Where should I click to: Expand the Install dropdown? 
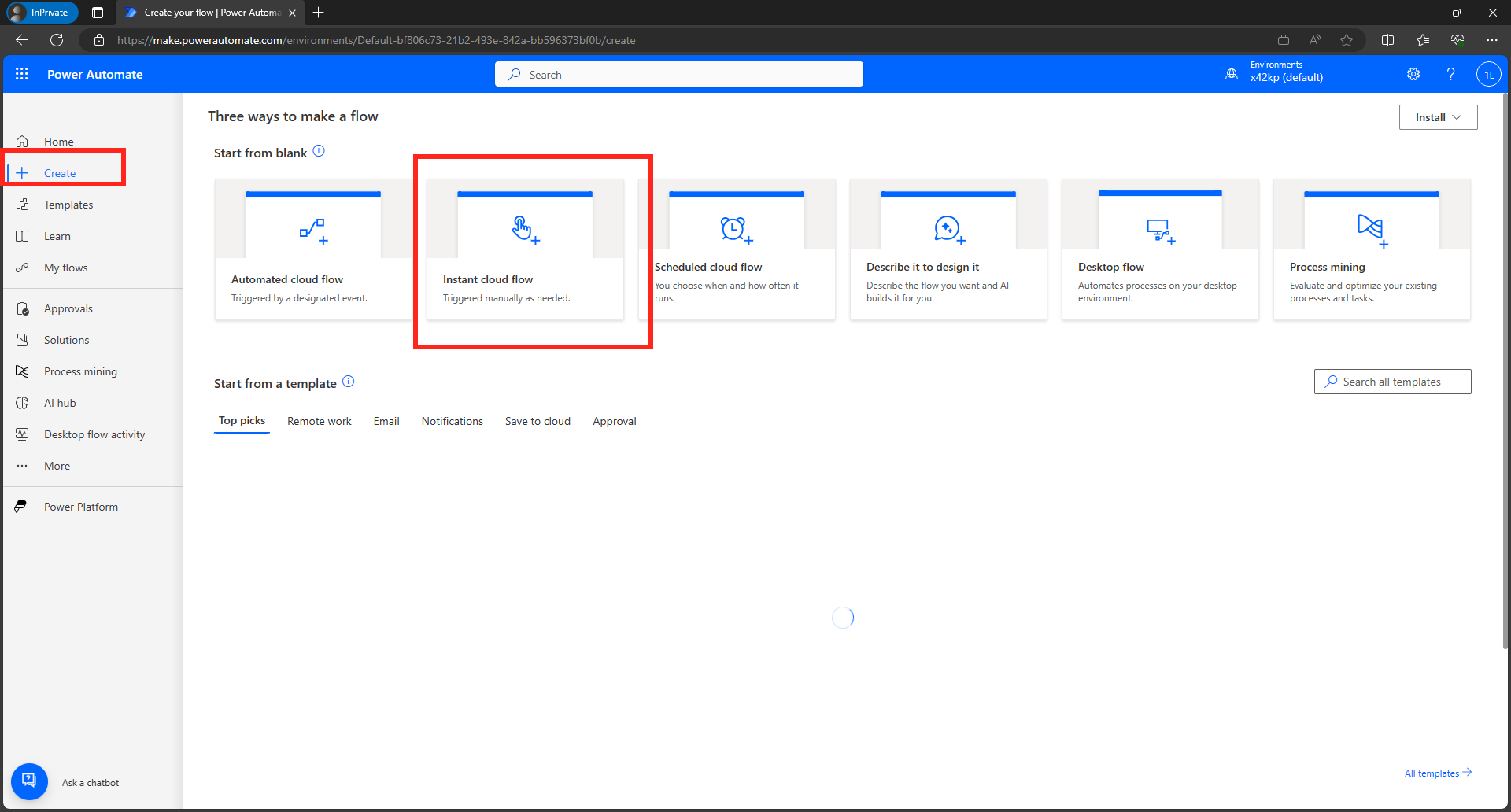[1438, 117]
